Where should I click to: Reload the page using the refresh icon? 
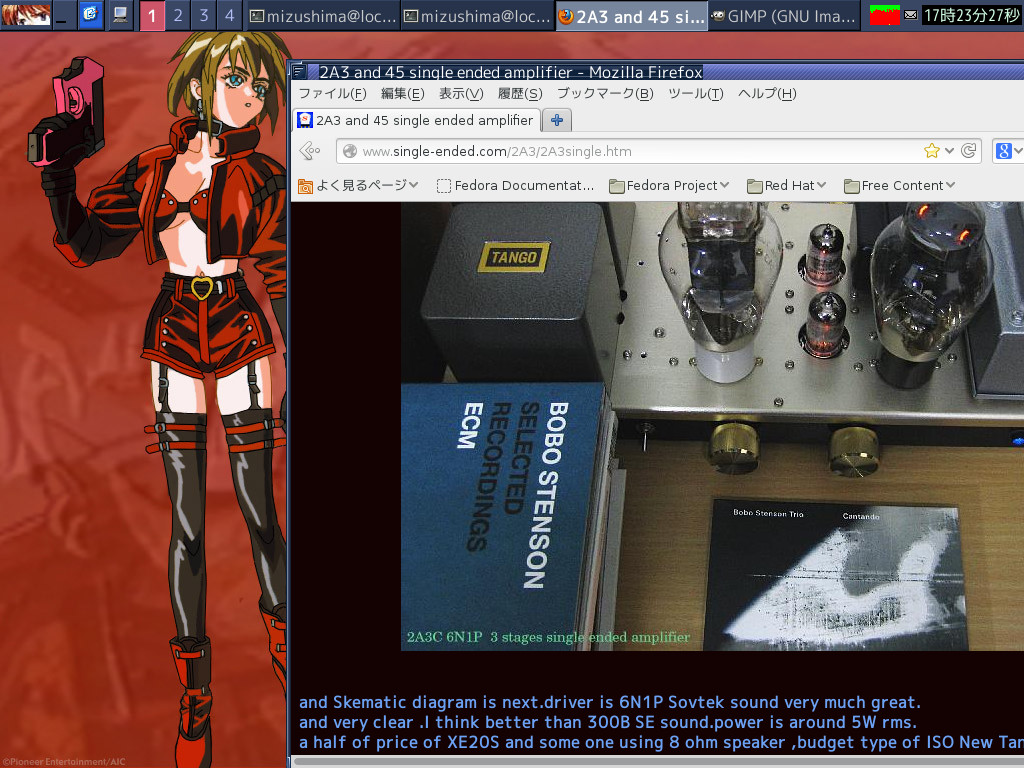pos(968,151)
